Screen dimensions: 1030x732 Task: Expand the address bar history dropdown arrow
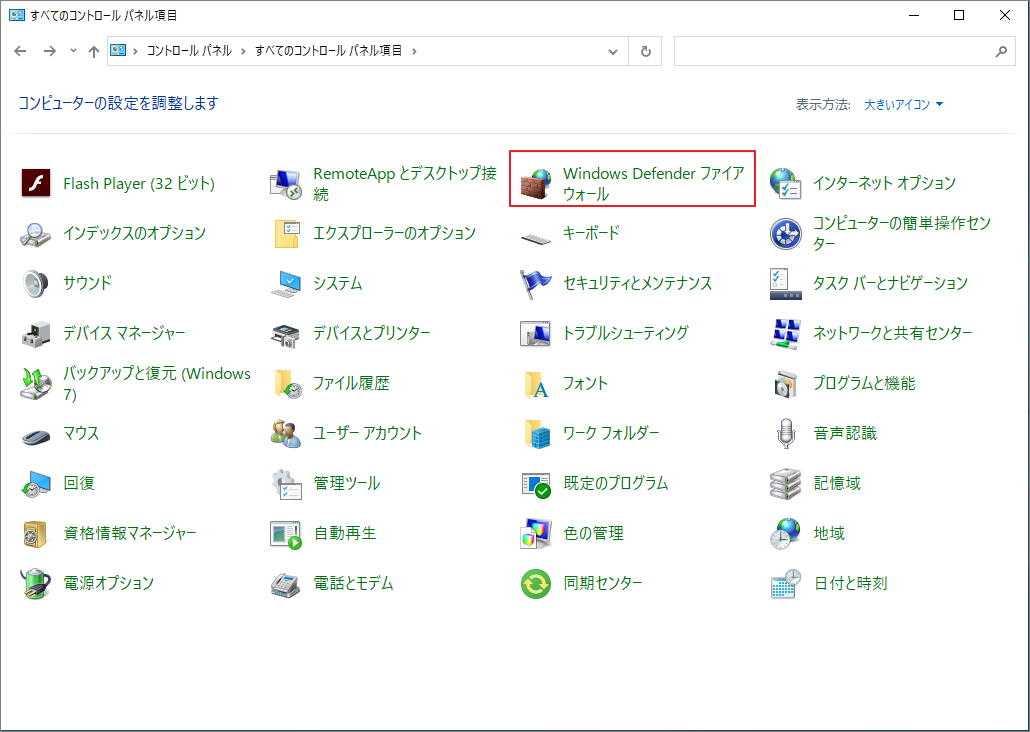[613, 51]
